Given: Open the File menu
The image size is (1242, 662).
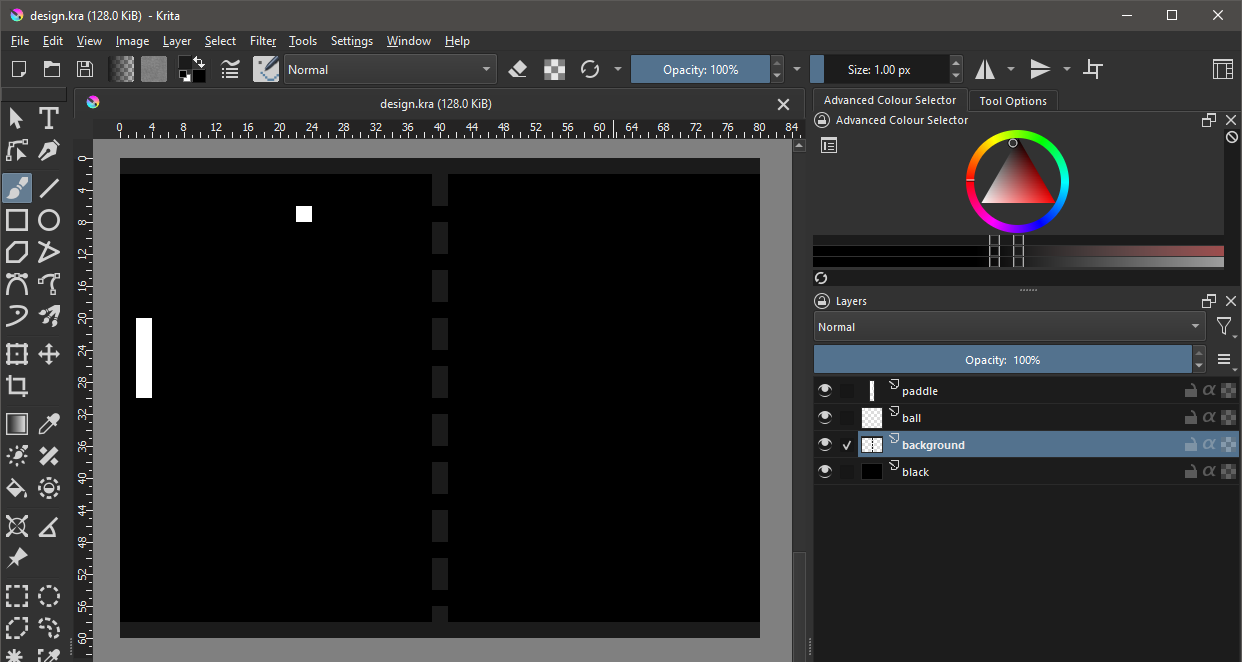Looking at the screenshot, I should coord(20,41).
